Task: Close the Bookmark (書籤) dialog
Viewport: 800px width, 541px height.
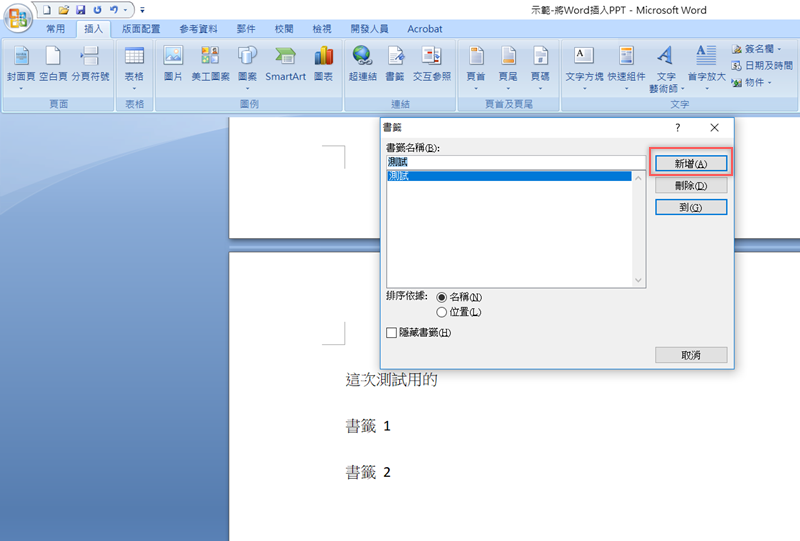Action: (714, 128)
